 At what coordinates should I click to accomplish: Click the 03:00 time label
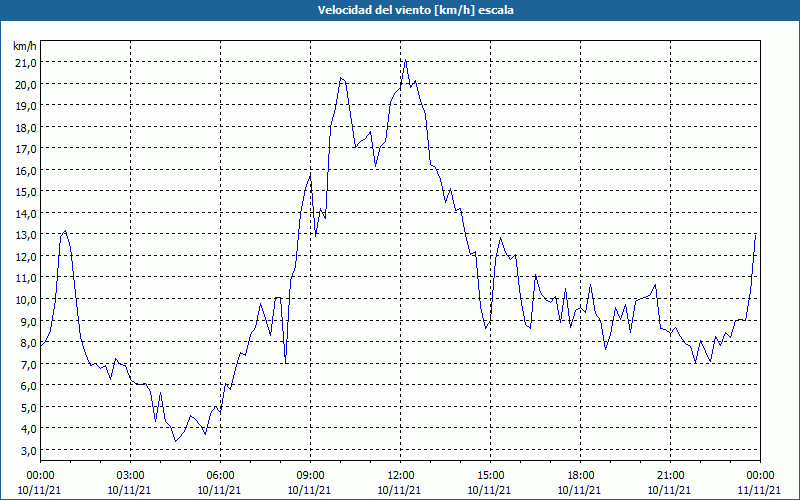point(131,476)
